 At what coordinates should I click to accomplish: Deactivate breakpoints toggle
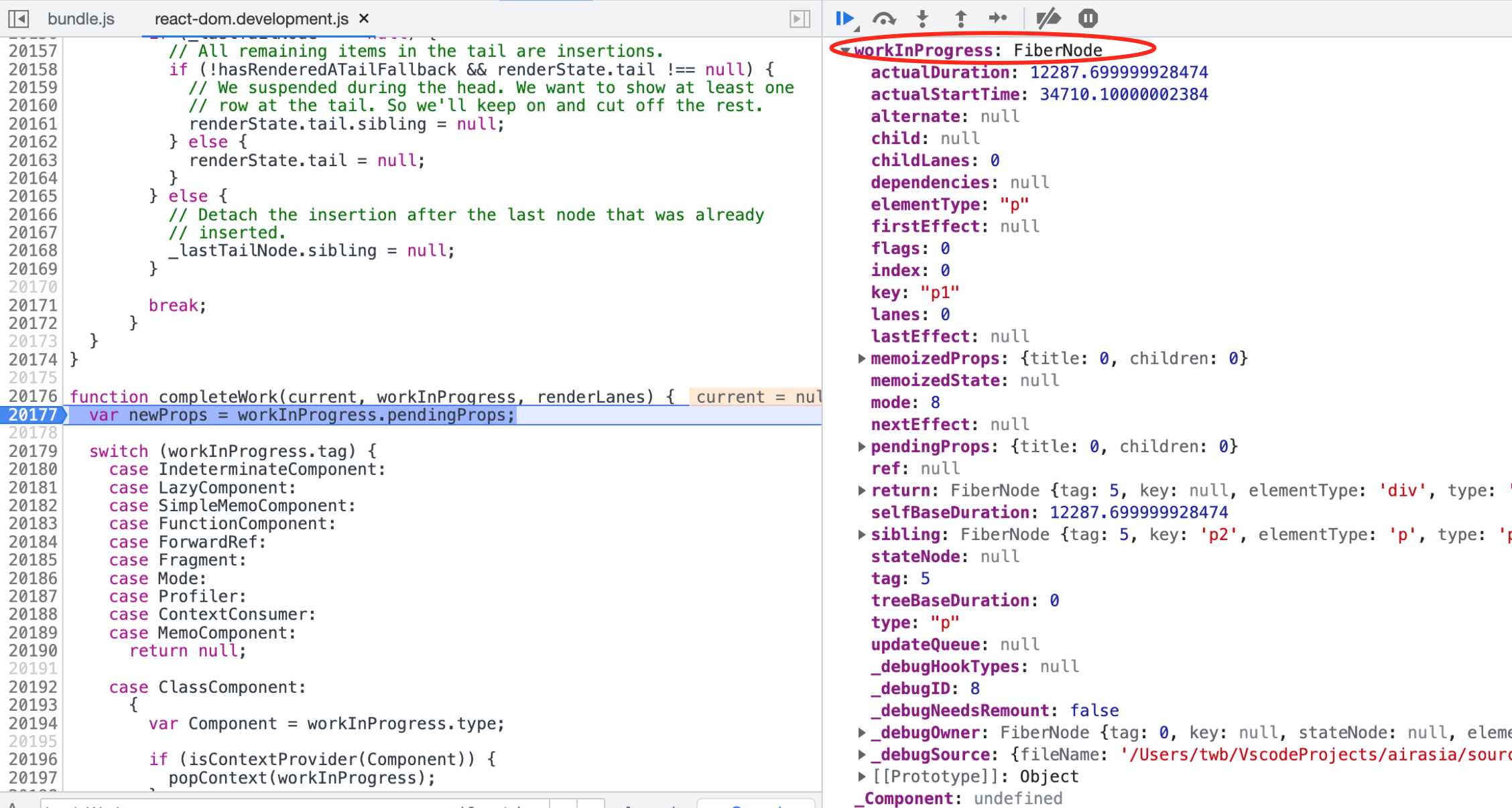point(1048,19)
